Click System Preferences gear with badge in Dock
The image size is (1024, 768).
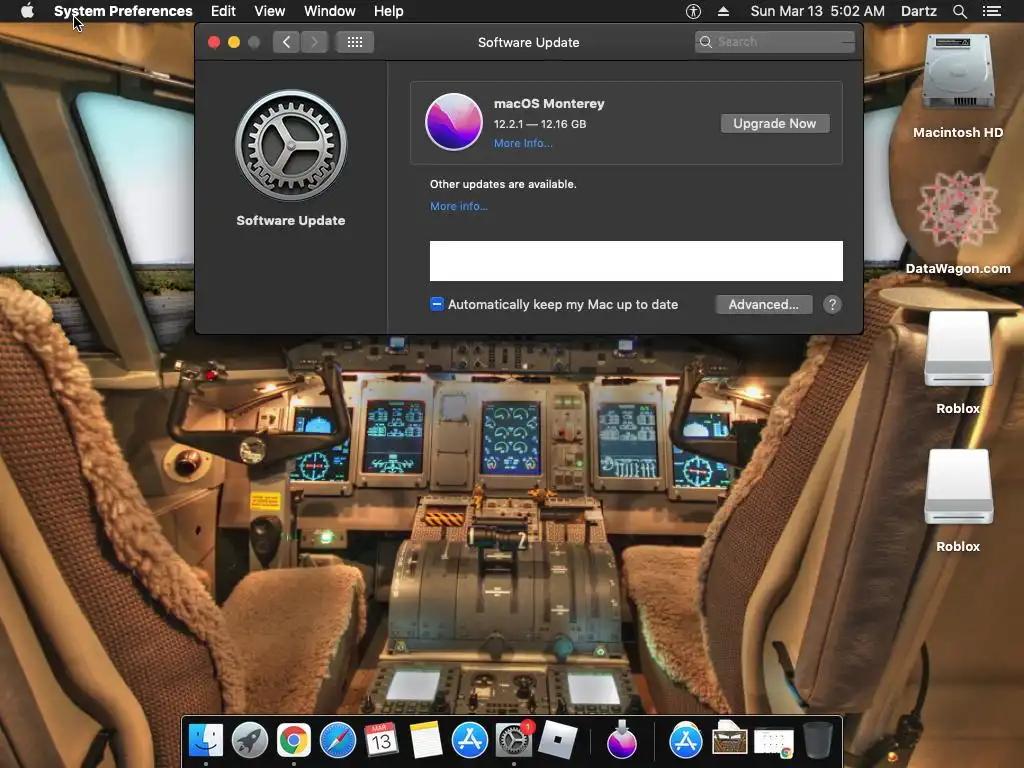[x=514, y=741]
